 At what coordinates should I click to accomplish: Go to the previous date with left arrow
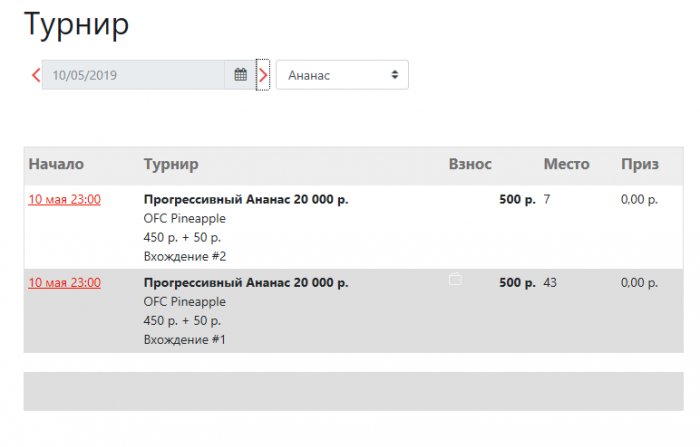(x=36, y=75)
